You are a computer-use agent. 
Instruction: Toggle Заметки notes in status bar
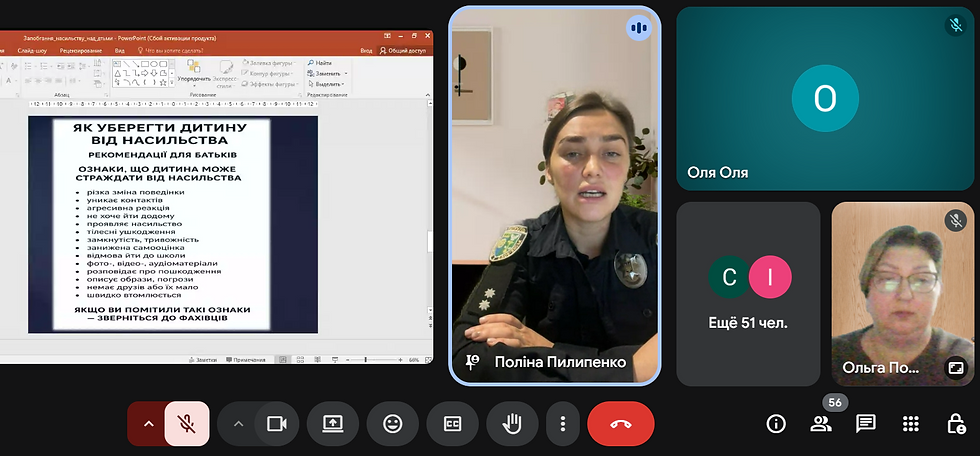(x=203, y=360)
